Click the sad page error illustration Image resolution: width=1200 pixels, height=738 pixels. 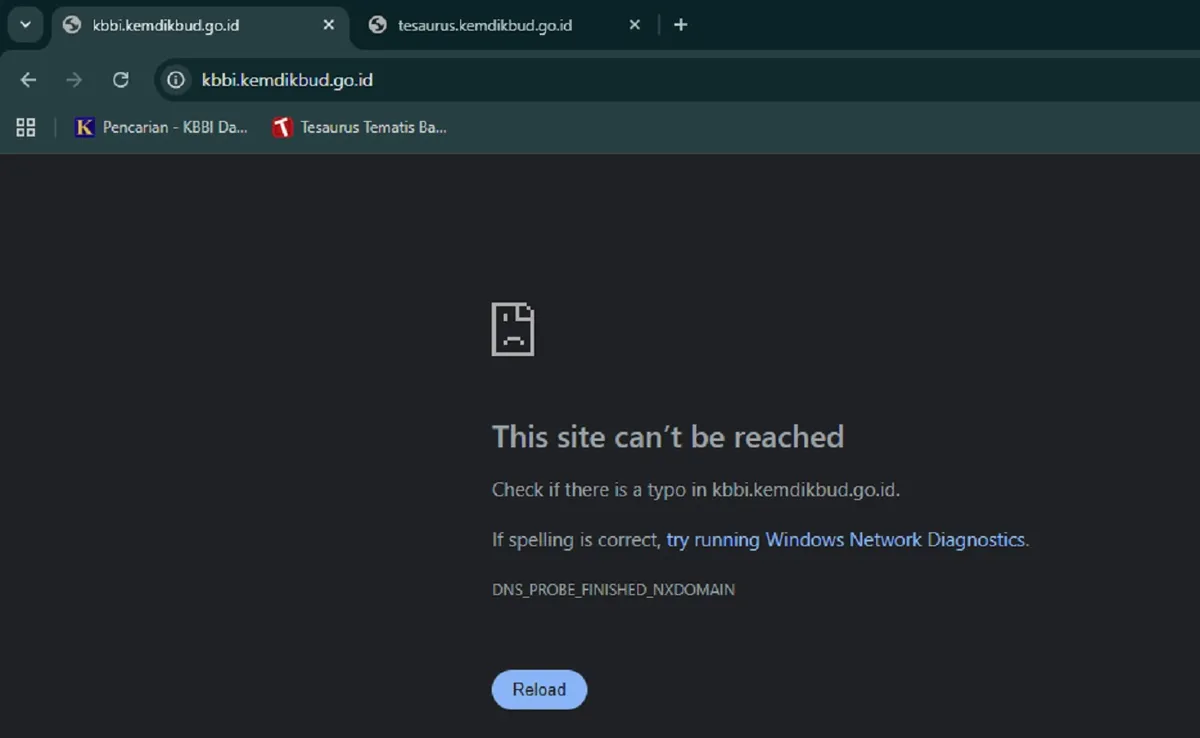tap(512, 327)
